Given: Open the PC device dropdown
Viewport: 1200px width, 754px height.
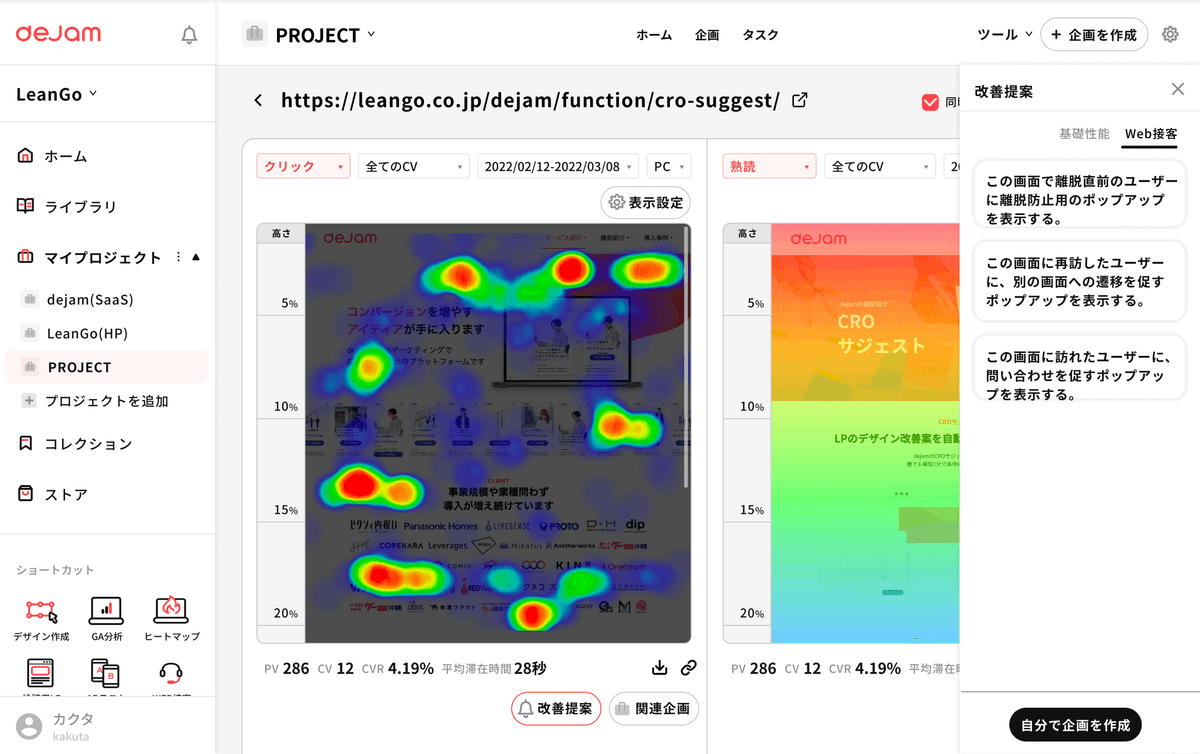Looking at the screenshot, I should tap(669, 166).
